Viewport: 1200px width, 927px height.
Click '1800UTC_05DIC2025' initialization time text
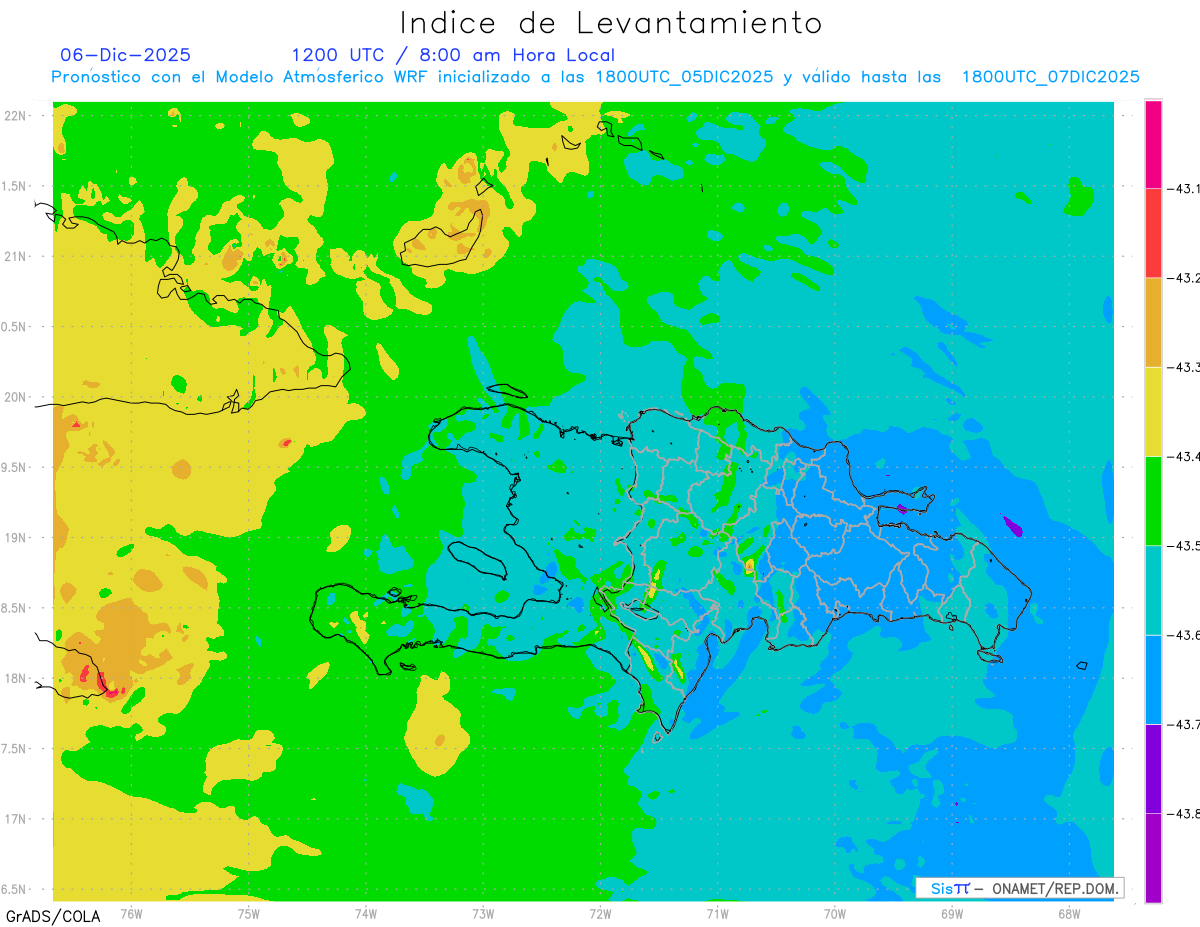[684, 77]
